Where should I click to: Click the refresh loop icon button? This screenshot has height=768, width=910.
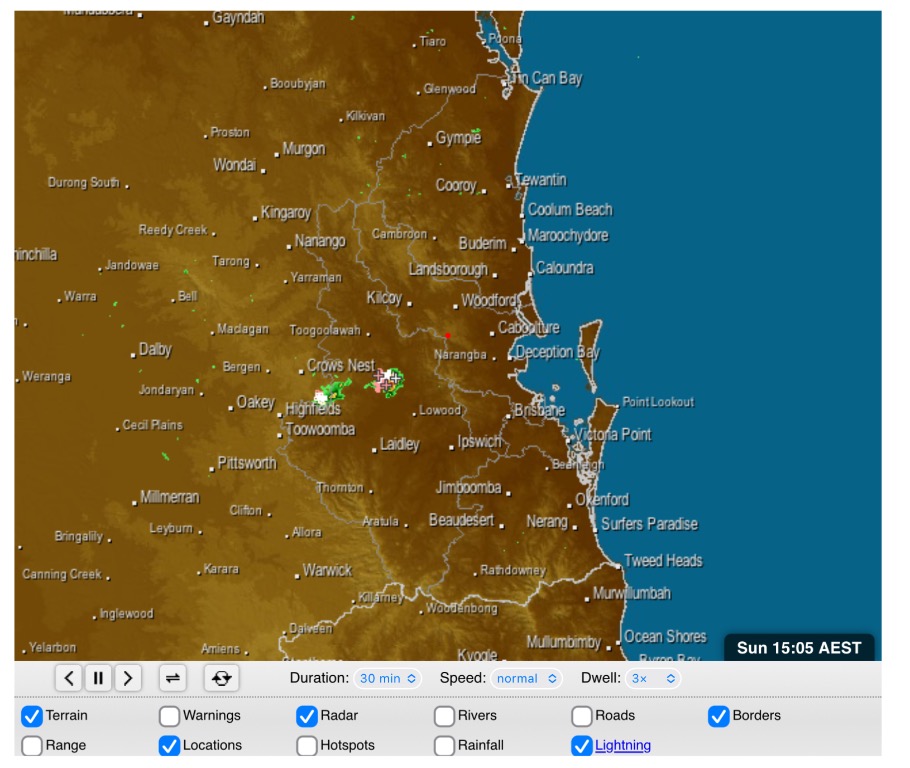point(221,678)
